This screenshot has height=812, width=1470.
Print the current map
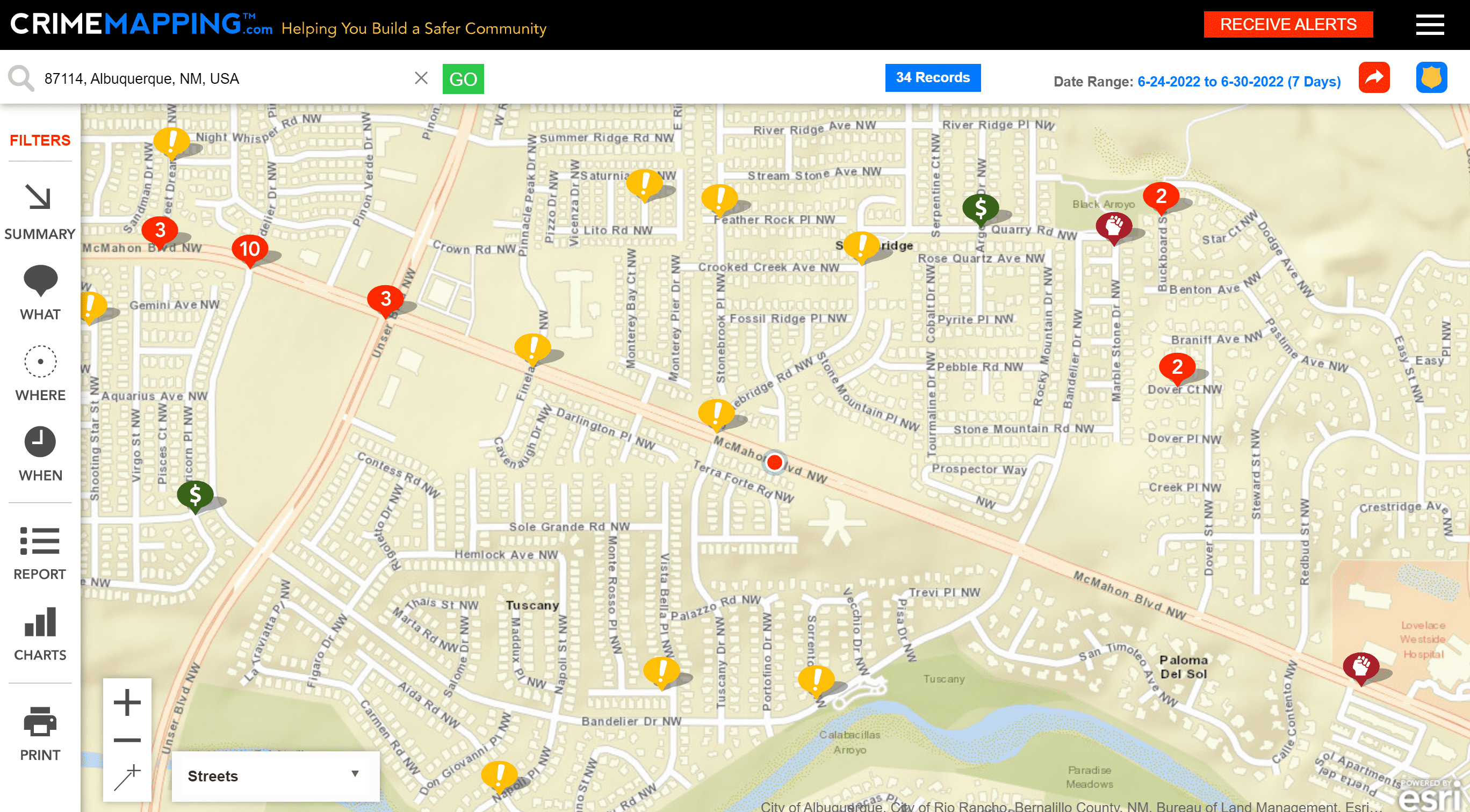point(40,734)
